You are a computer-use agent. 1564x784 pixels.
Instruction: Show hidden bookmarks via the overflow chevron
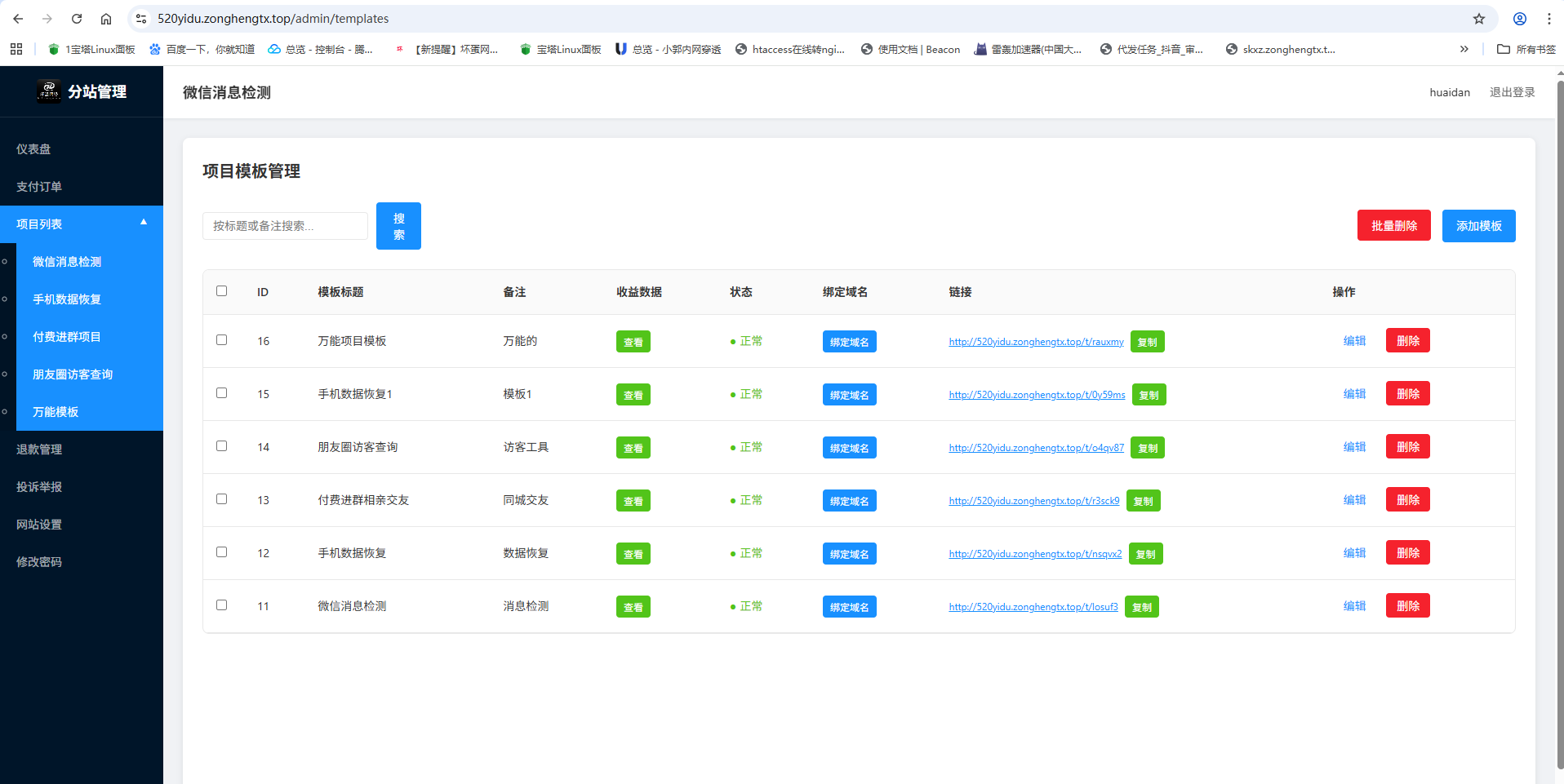(x=1464, y=49)
